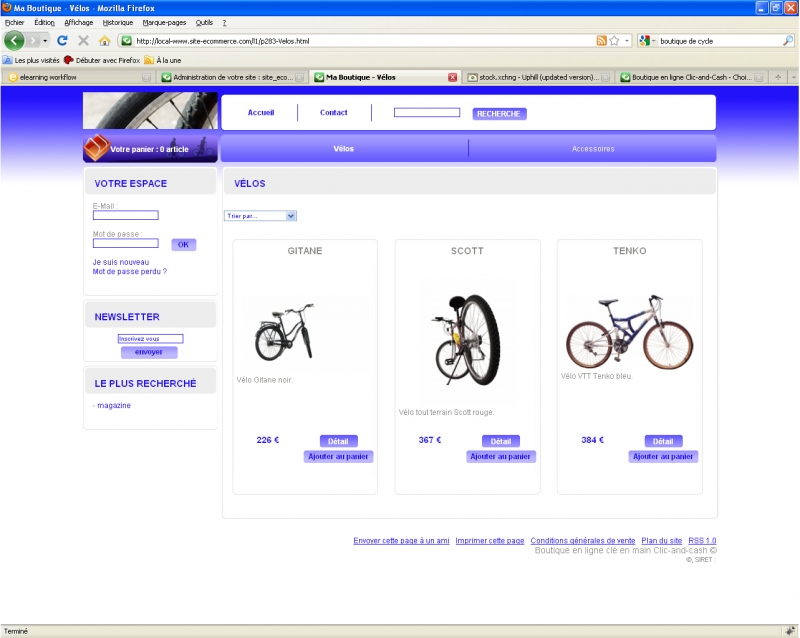Viewport: 800px width, 638px height.
Task: Click the bicycle wheel site logo image
Action: coord(151,110)
